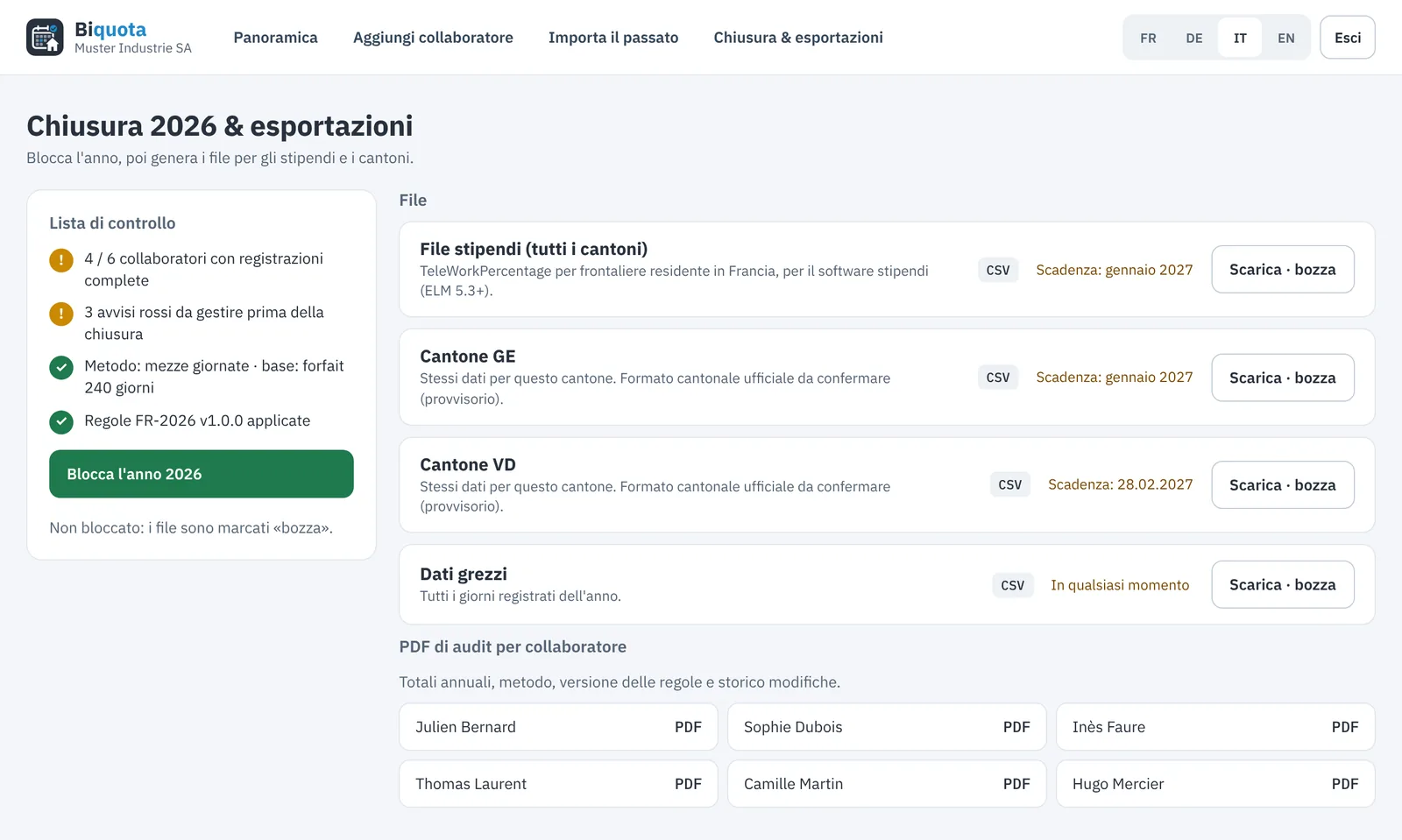Click warning icon next to collaboratori registrazioni

[x=61, y=260]
